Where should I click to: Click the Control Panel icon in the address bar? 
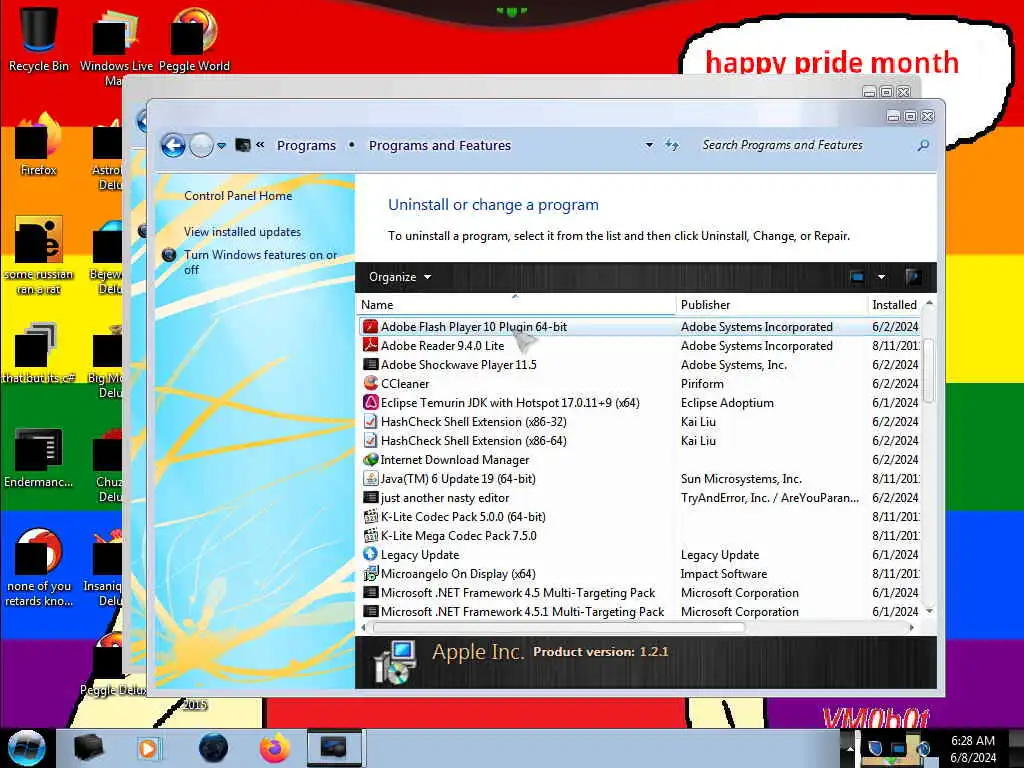(x=243, y=145)
